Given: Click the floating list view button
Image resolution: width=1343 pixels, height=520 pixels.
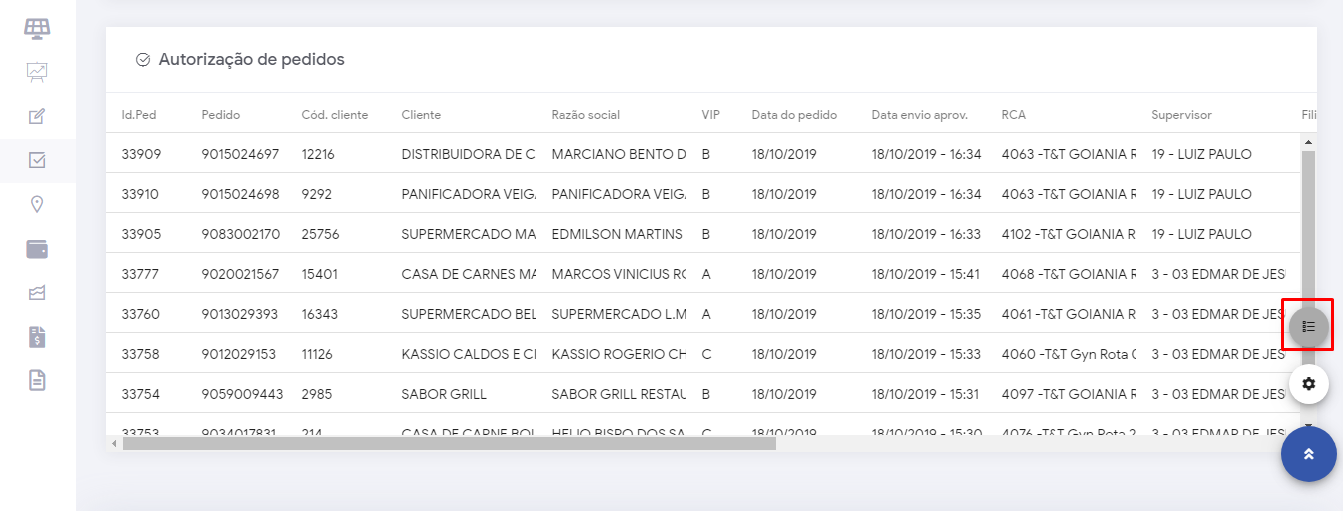Looking at the screenshot, I should [x=1308, y=326].
